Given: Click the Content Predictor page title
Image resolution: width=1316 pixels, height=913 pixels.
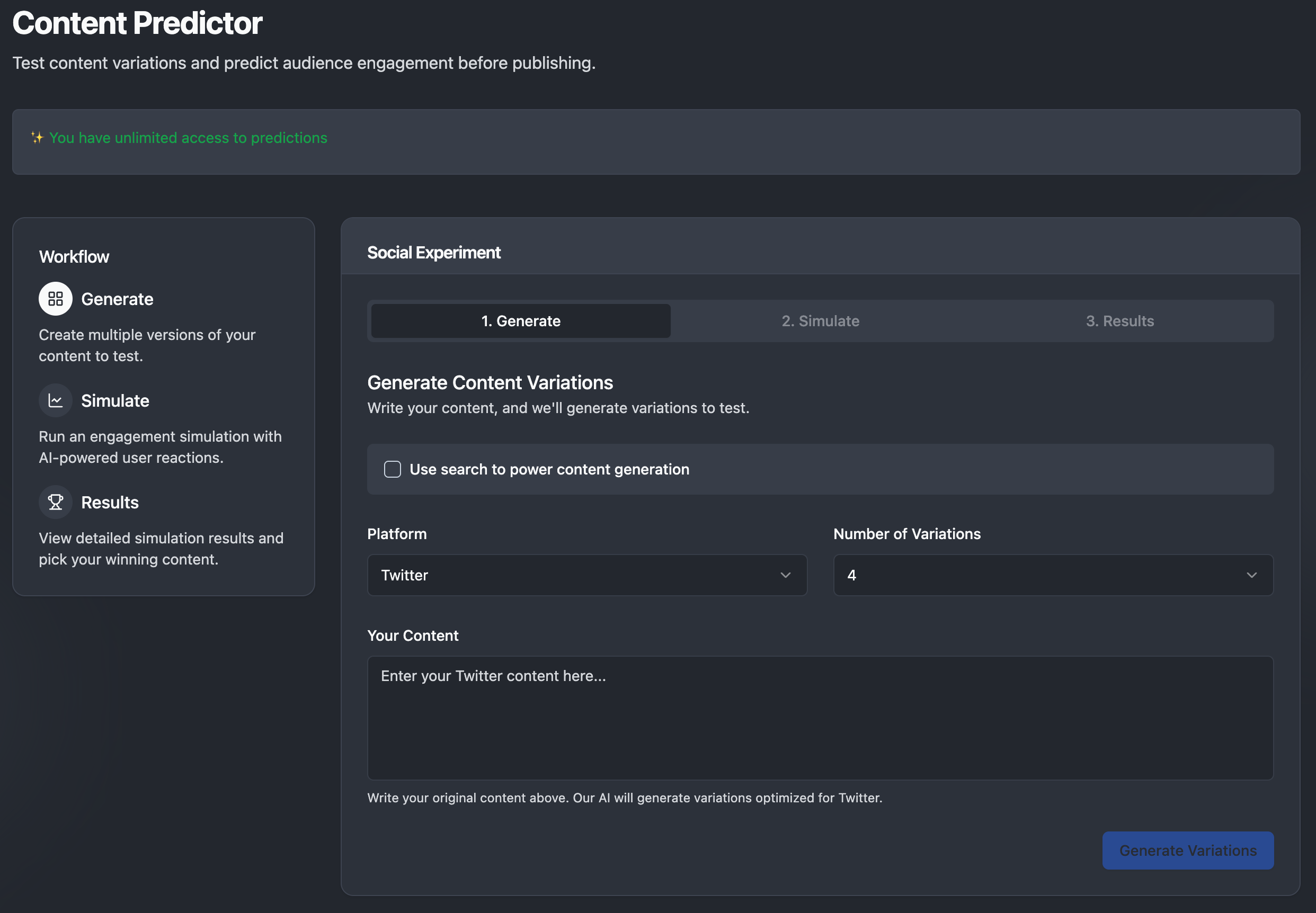Looking at the screenshot, I should tap(137, 23).
